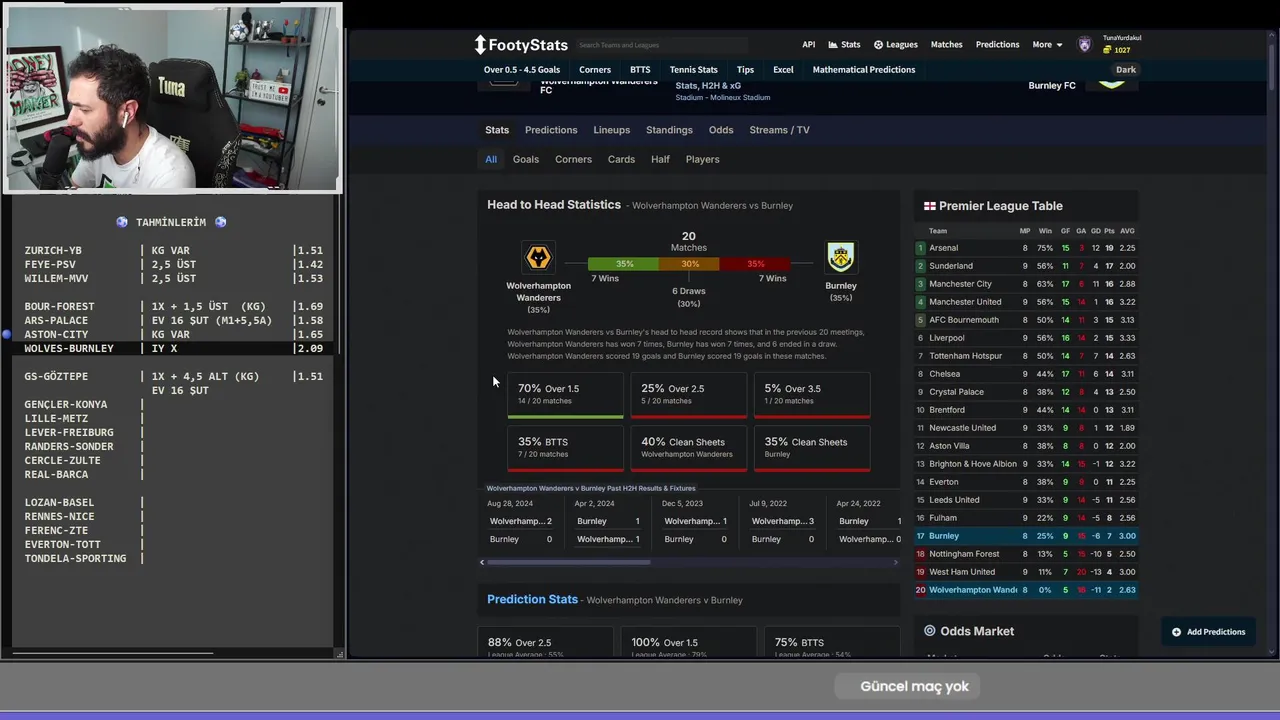Image resolution: width=1280 pixels, height=720 pixels.
Task: Open the Tips menu link
Action: (745, 70)
